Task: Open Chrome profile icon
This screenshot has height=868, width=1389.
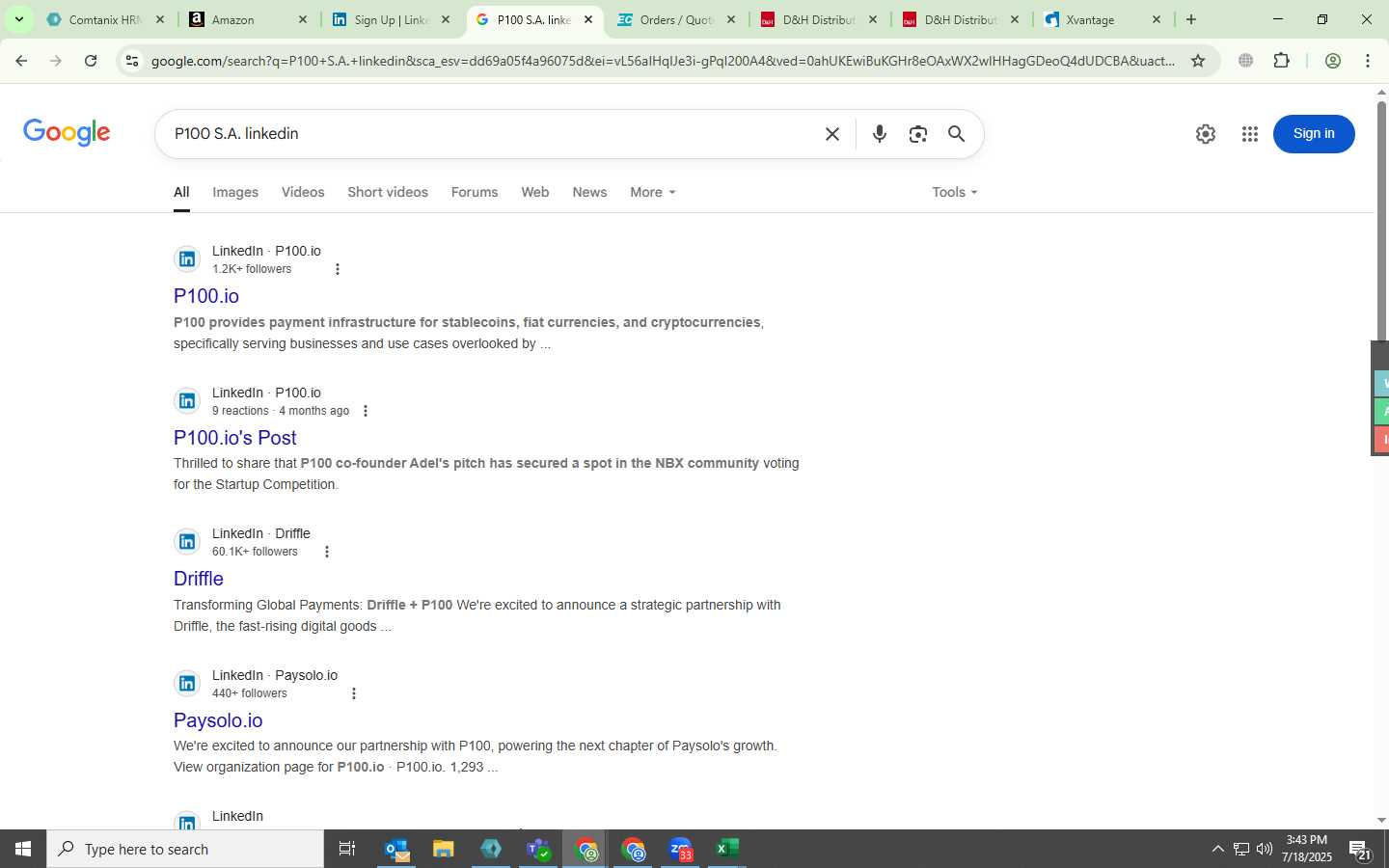Action: tap(1332, 61)
